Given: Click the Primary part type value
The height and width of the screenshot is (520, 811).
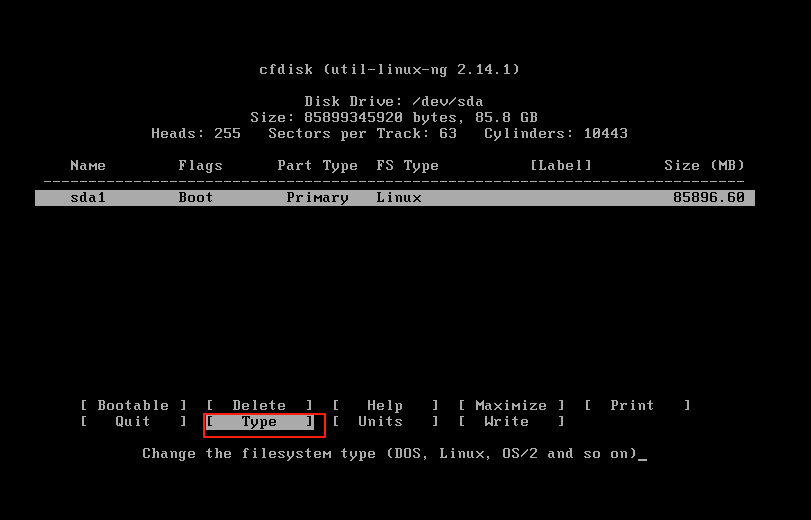Looking at the screenshot, I should click(318, 198).
